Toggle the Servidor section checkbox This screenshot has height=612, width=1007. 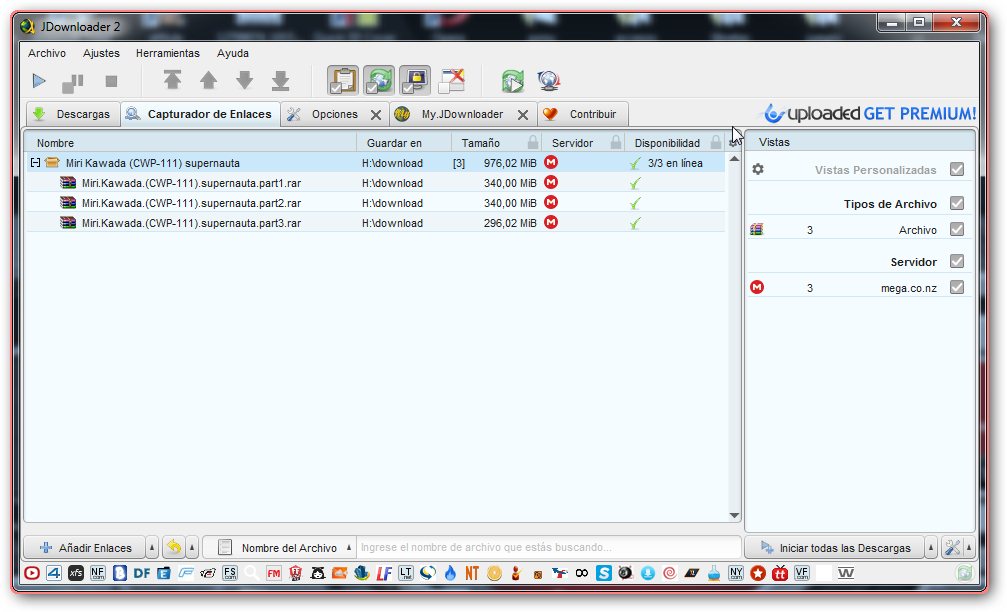[957, 261]
